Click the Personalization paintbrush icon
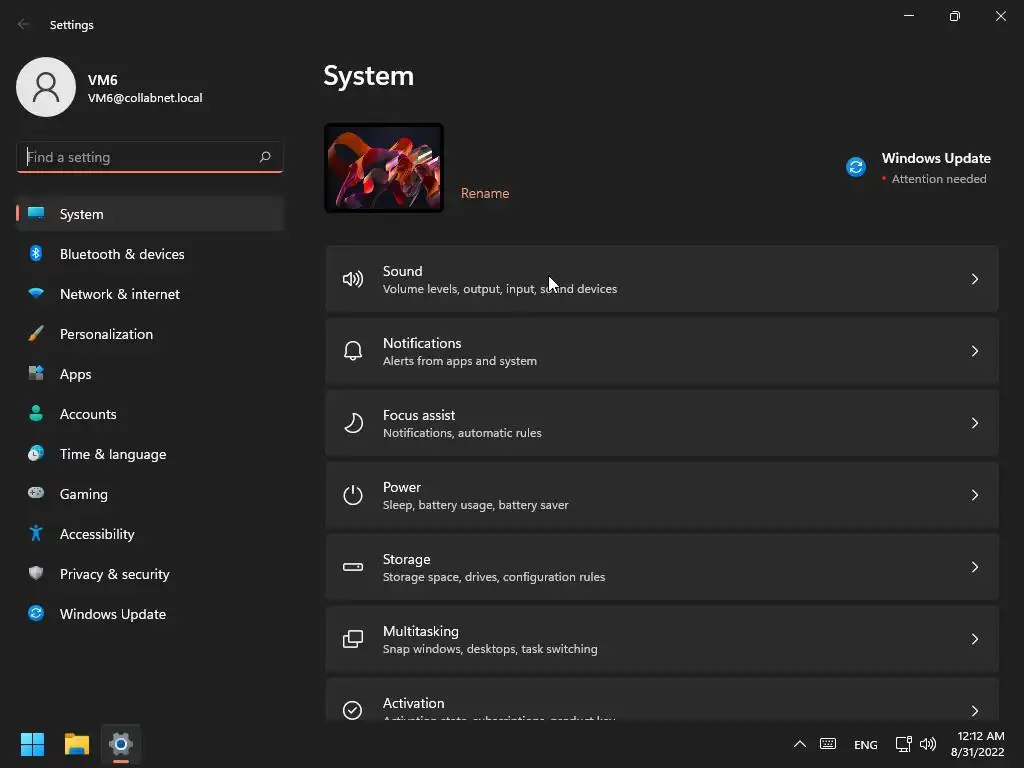This screenshot has width=1024, height=768. pyautogui.click(x=36, y=334)
